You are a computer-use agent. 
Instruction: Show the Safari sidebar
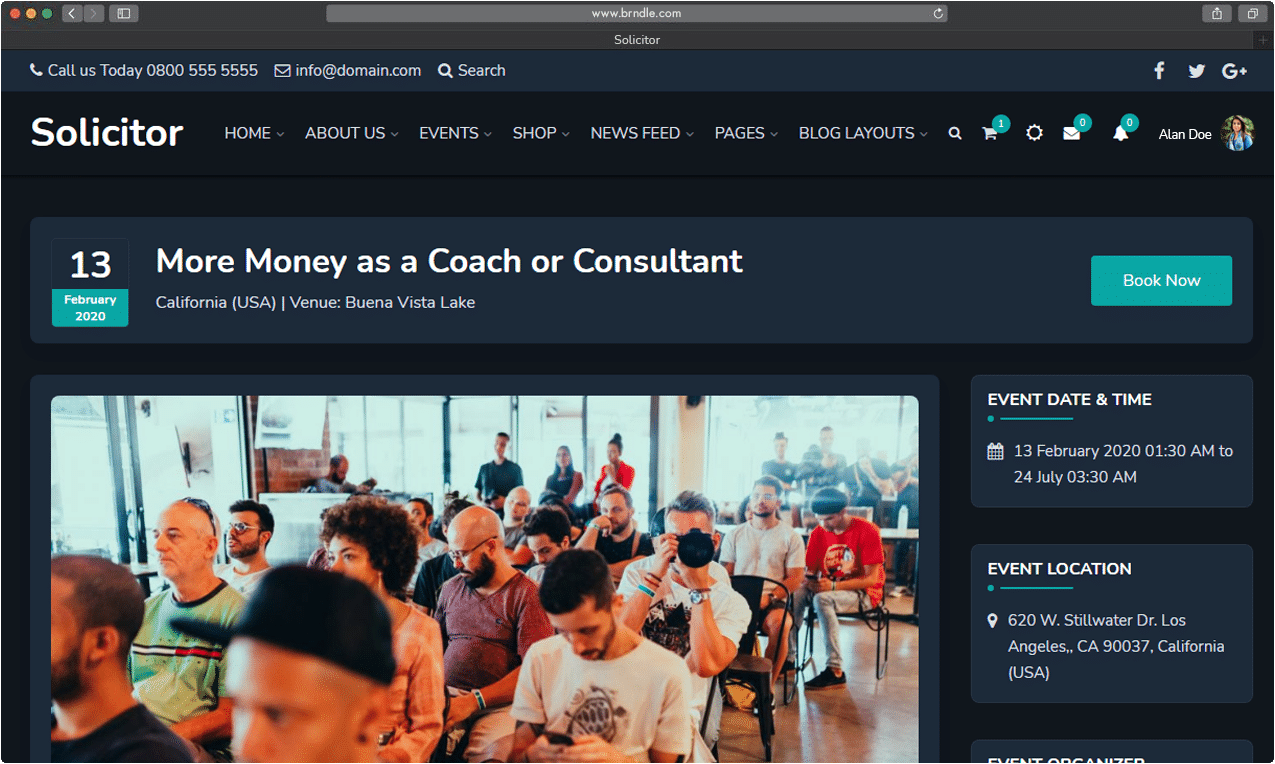124,13
